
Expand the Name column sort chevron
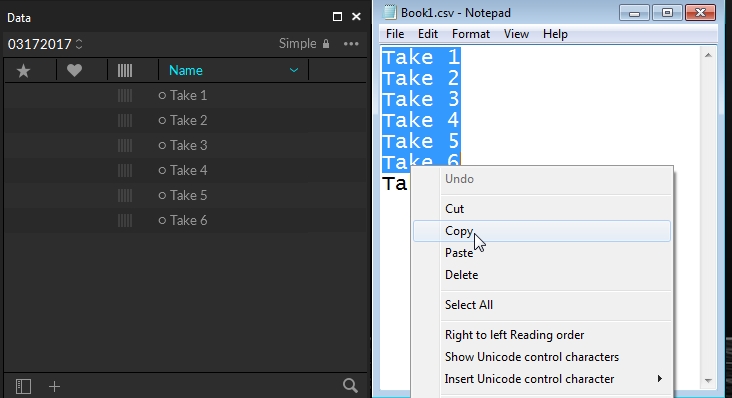click(x=294, y=70)
